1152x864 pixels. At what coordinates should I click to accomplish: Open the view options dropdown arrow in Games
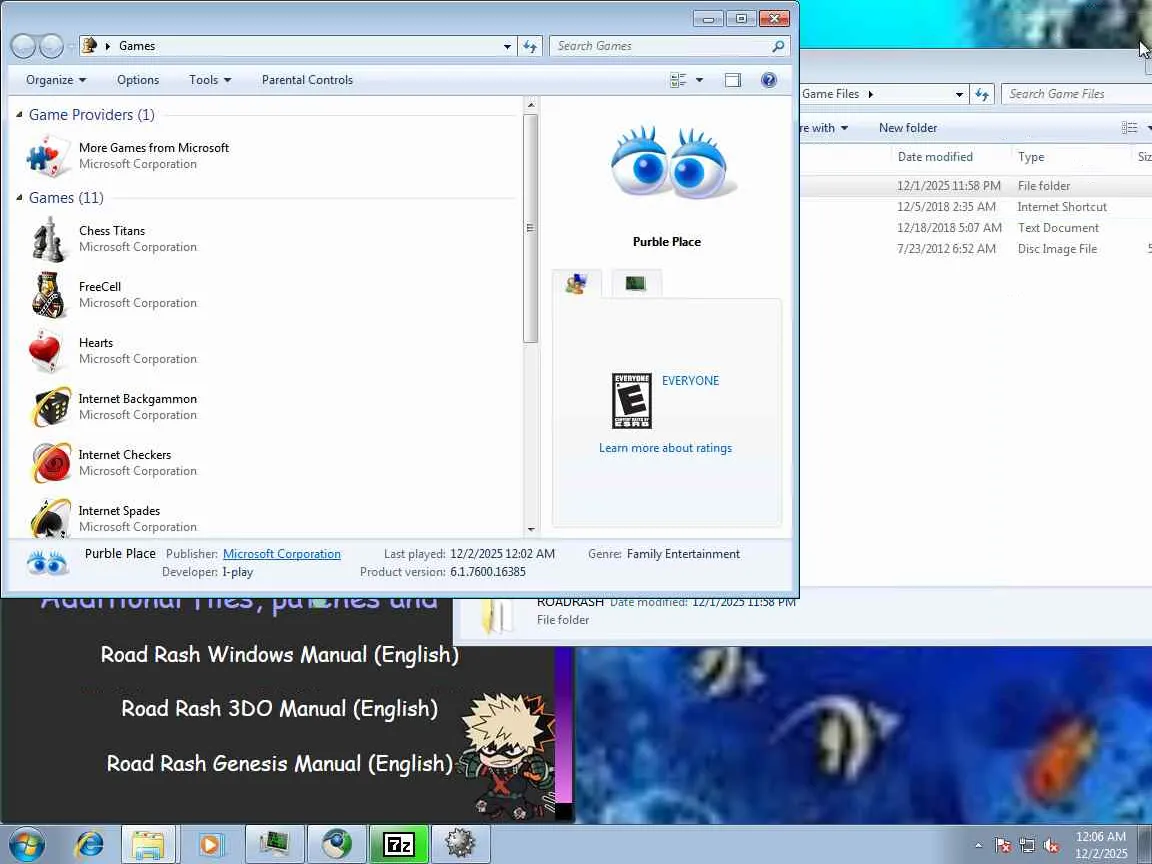[x=699, y=80]
